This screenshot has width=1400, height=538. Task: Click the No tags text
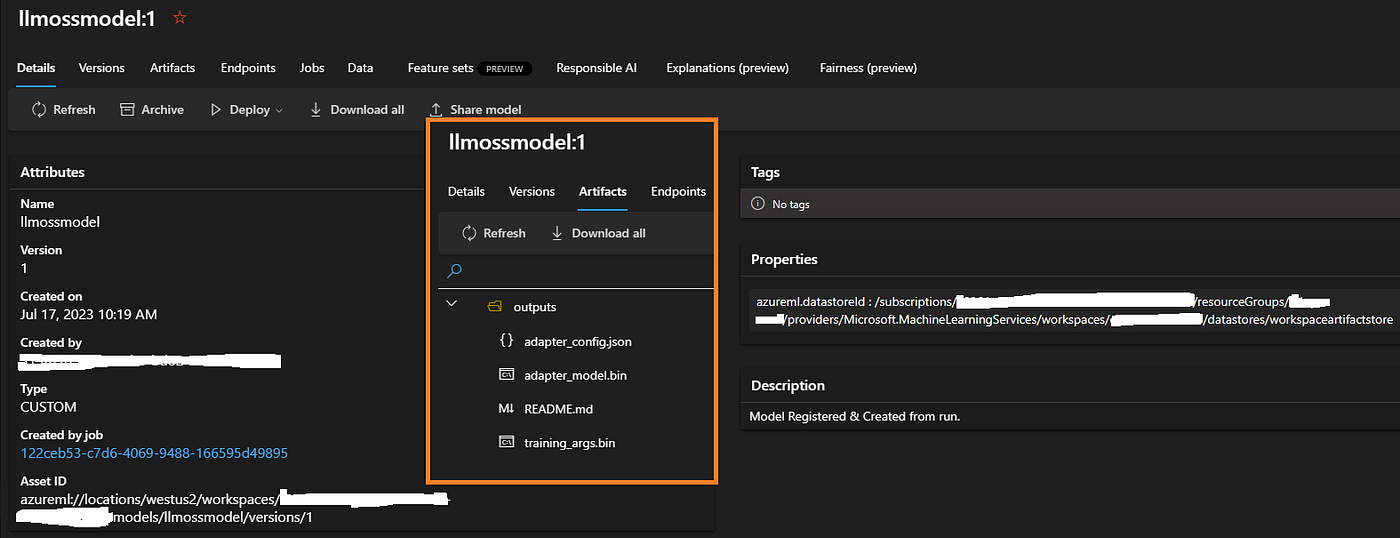(x=791, y=204)
